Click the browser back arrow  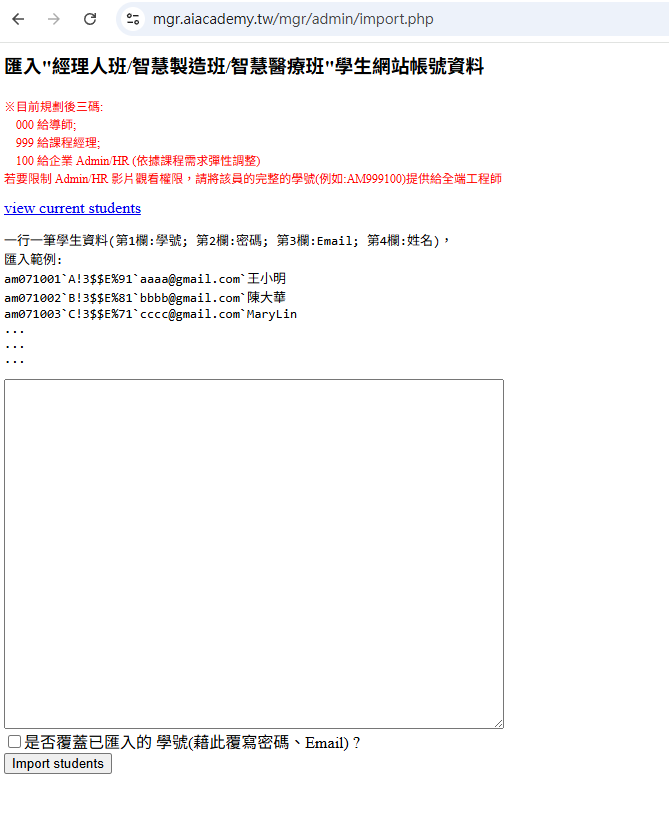click(x=18, y=19)
